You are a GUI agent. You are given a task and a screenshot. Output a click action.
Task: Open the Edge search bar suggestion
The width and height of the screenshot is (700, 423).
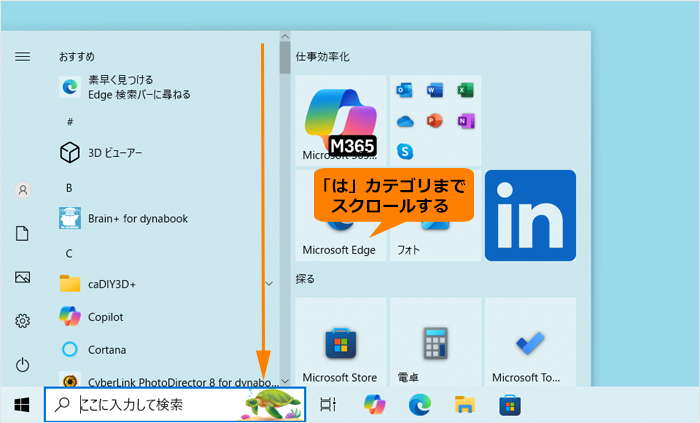(x=125, y=87)
